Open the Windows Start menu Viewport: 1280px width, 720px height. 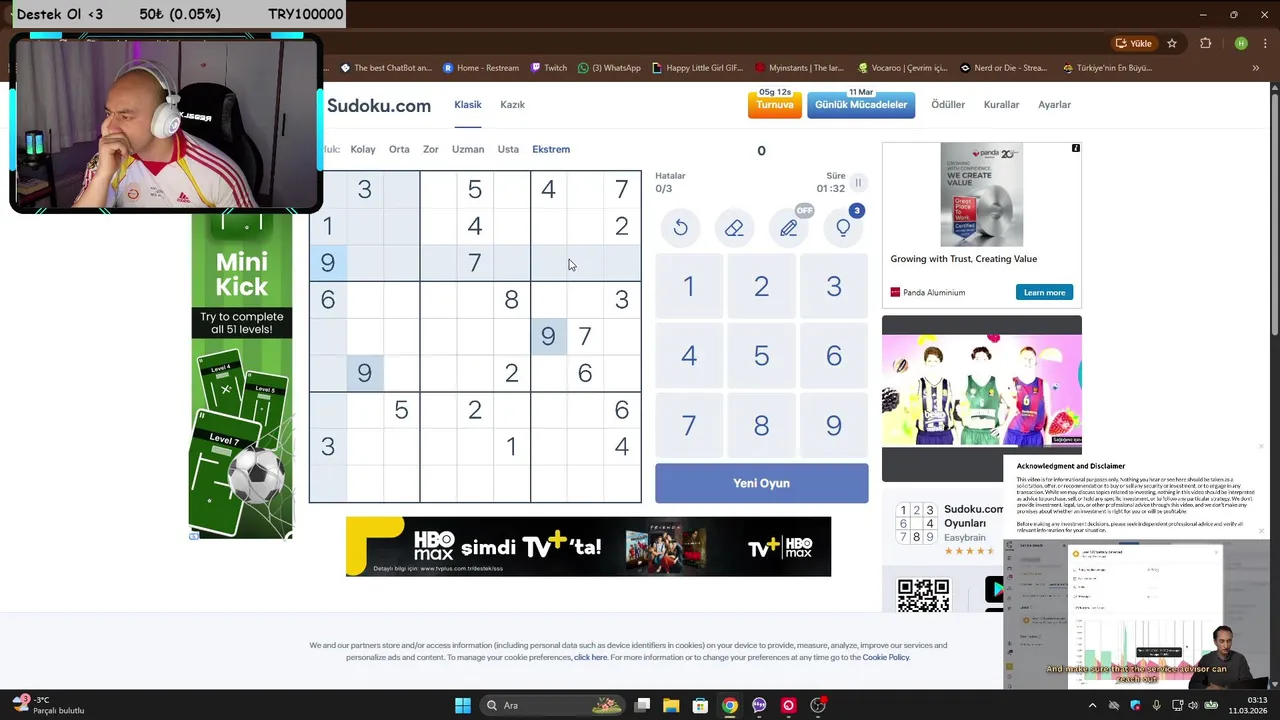point(463,705)
